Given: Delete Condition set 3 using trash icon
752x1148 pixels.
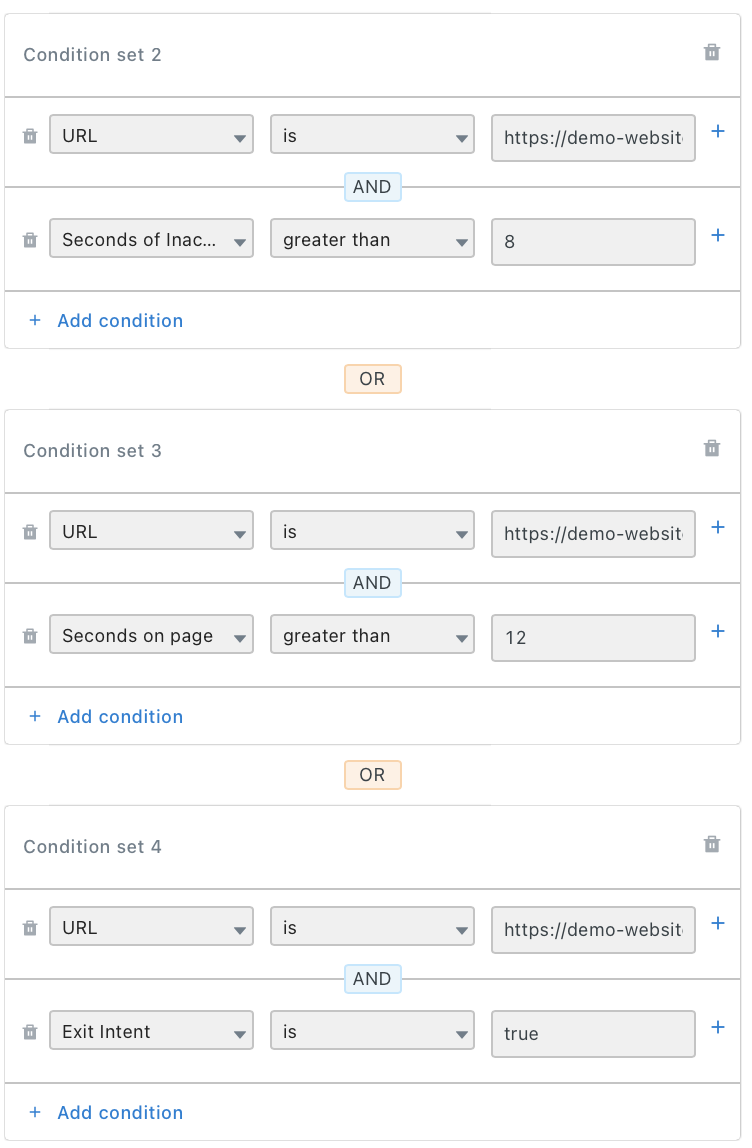Looking at the screenshot, I should (711, 448).
